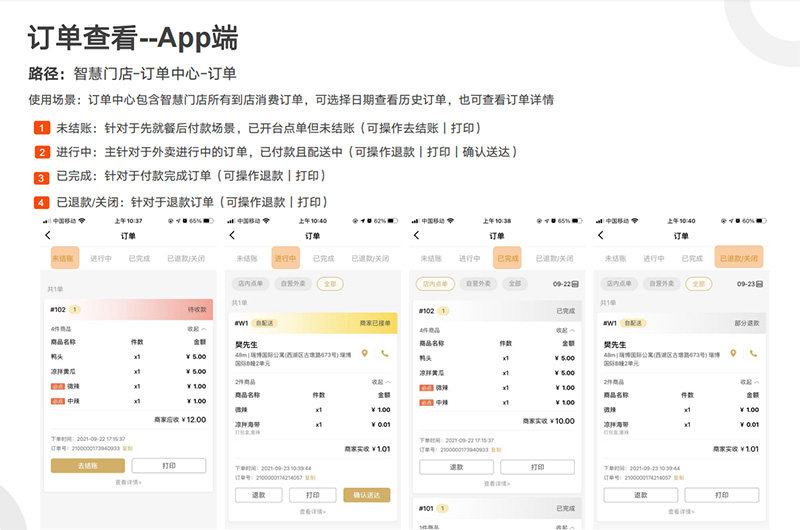This screenshot has width=800, height=530.
Task: Copy order number 2100000173940933 in 待收款 card
Action: pyautogui.click(x=128, y=448)
